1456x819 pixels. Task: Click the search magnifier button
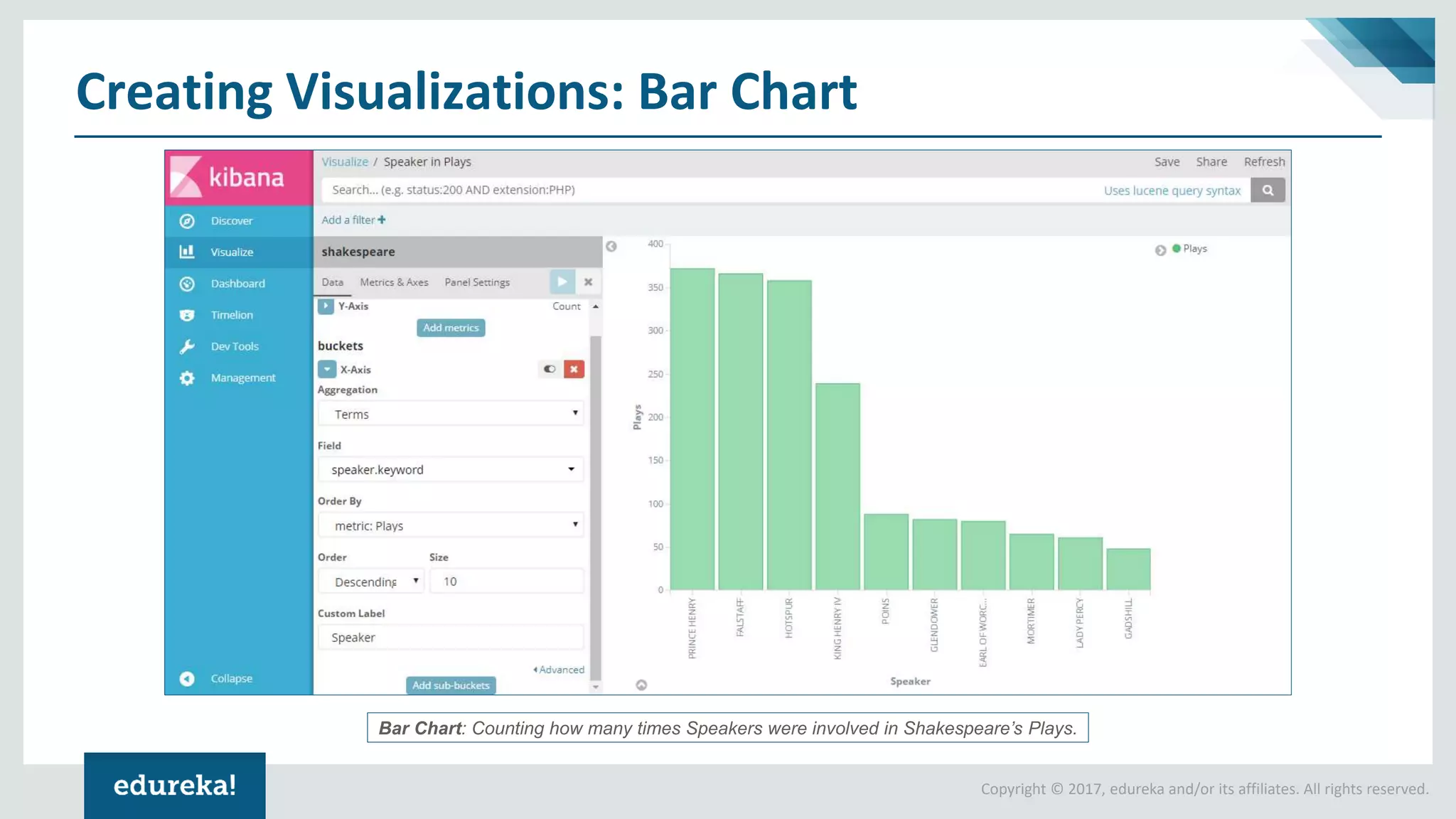(x=1268, y=191)
